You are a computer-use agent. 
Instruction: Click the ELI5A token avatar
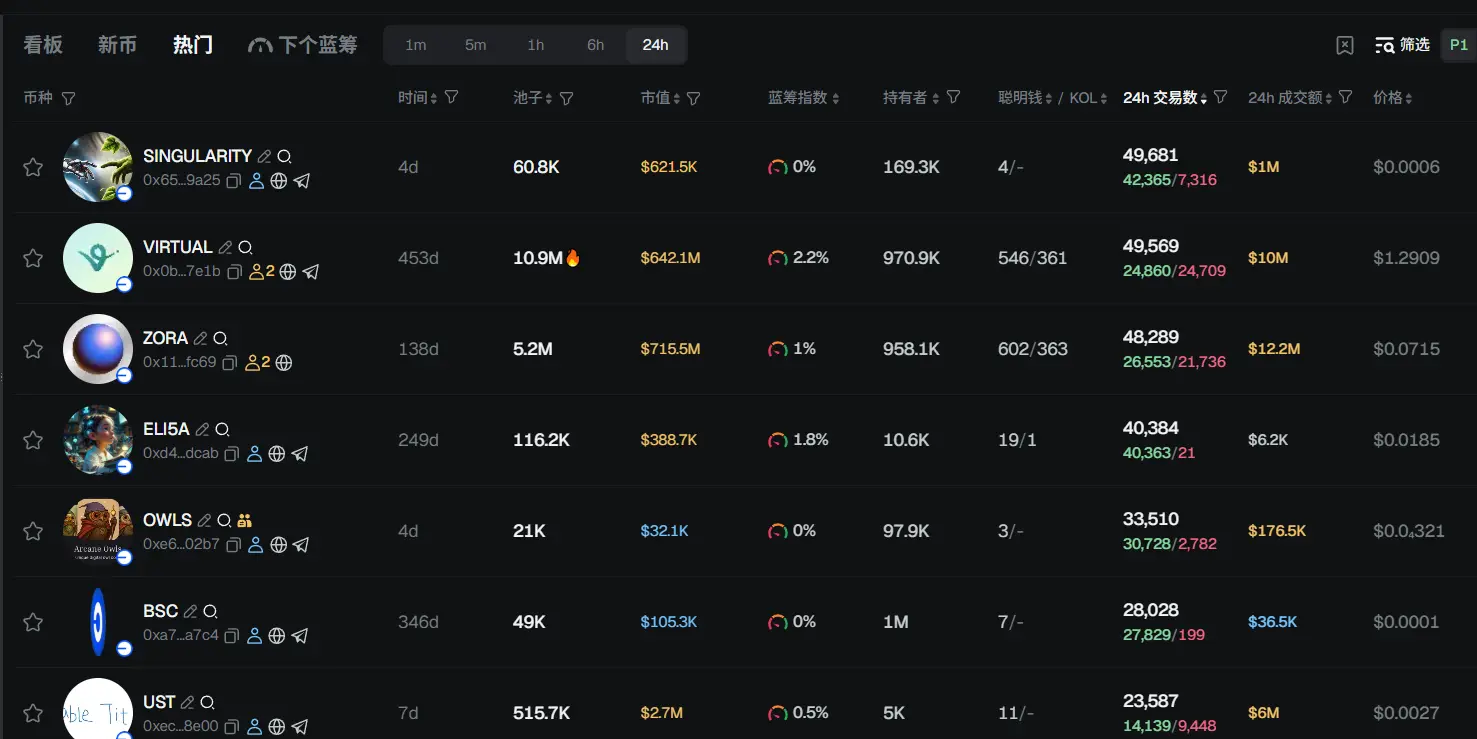pos(97,440)
